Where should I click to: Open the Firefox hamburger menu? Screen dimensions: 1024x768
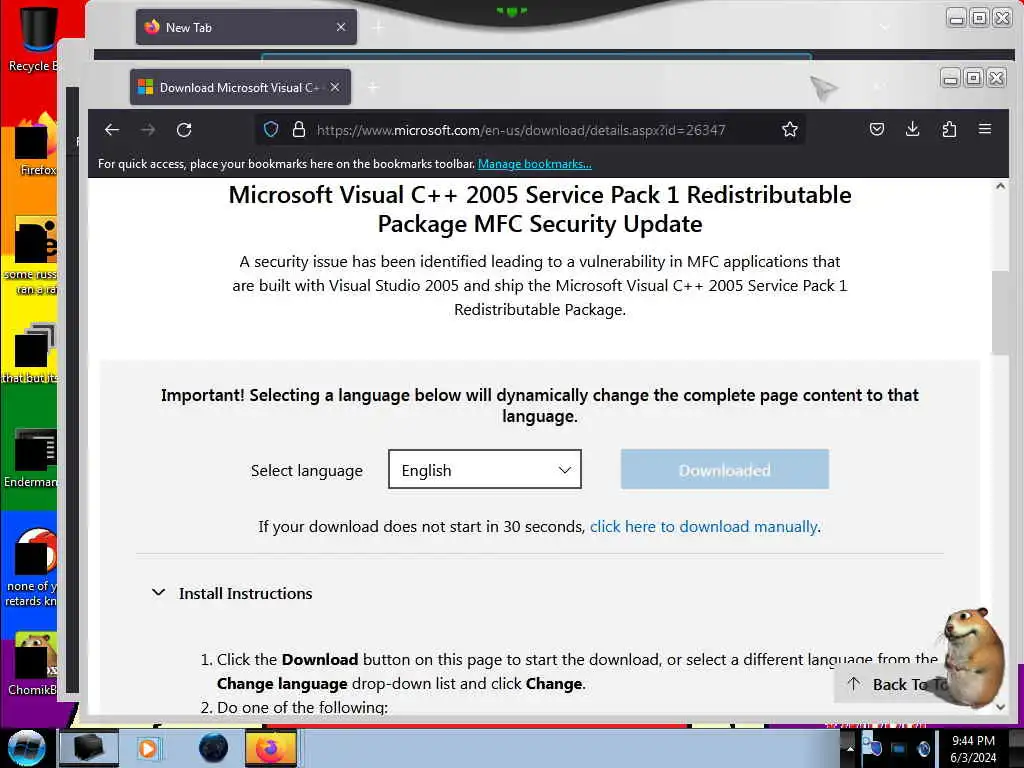coord(985,129)
